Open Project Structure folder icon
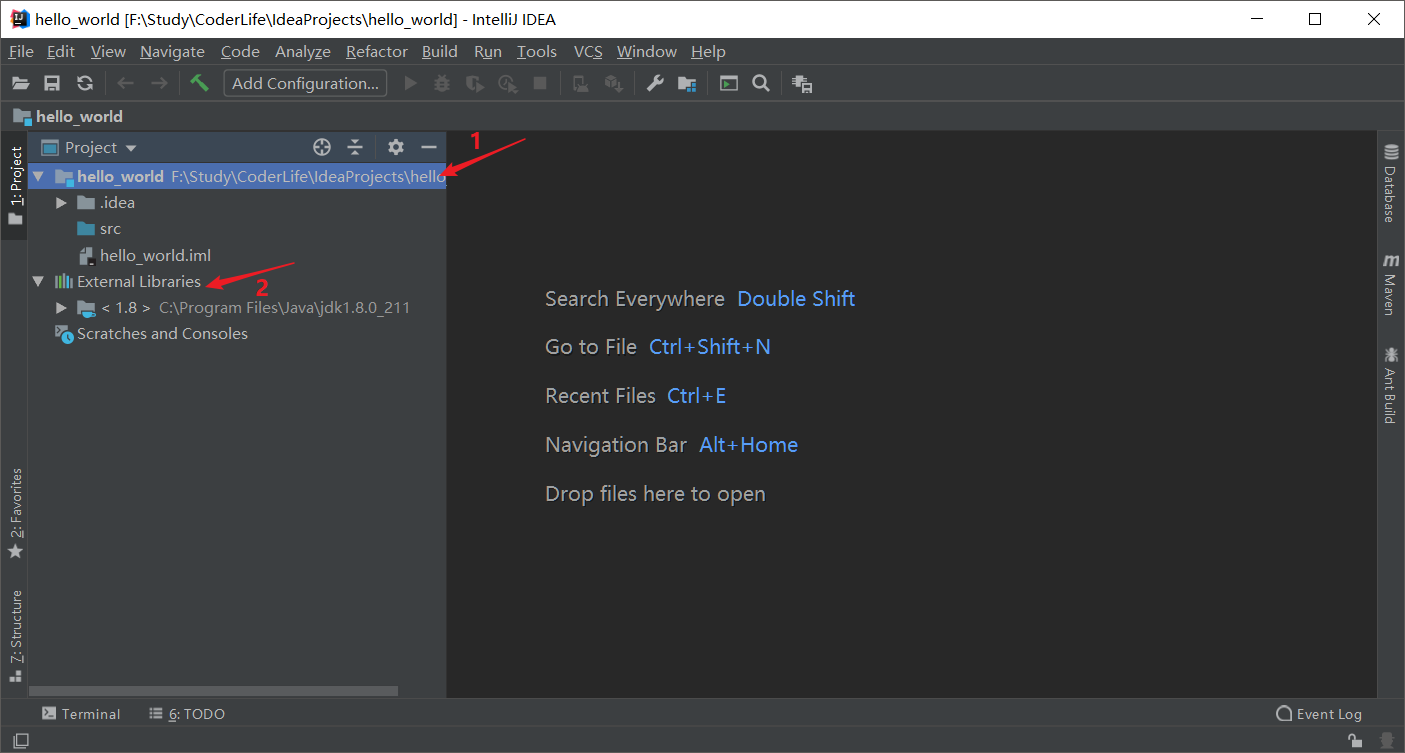 pyautogui.click(x=687, y=84)
